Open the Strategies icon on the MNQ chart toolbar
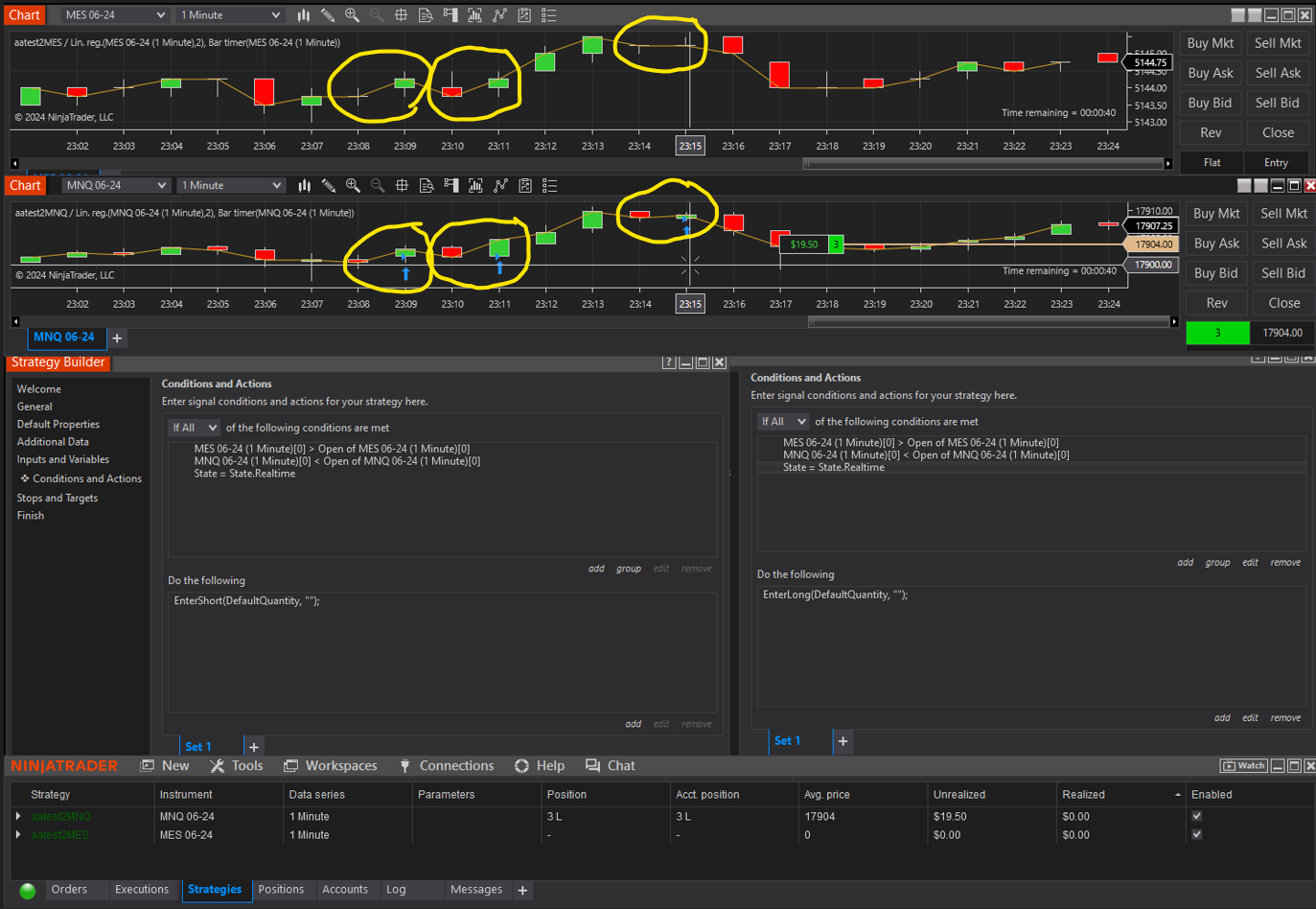The height and width of the screenshot is (909, 1316). point(525,186)
